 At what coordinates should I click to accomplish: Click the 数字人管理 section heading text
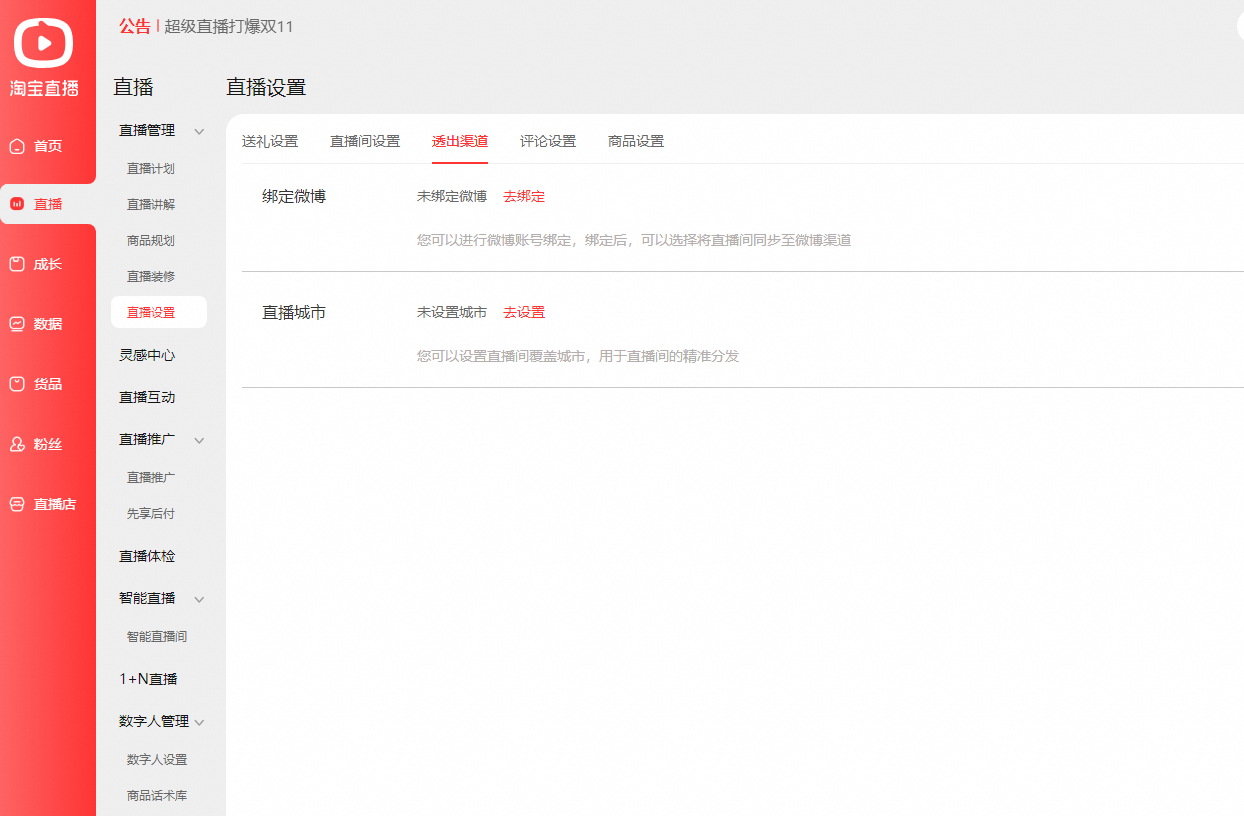point(154,721)
